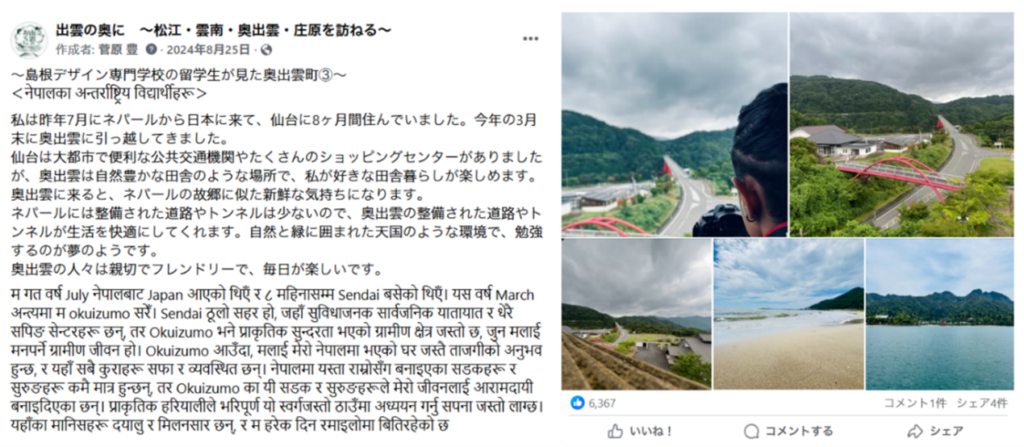The image size is (1024, 447).
Task: Click the speech bubble comment icon
Action: click(x=752, y=431)
